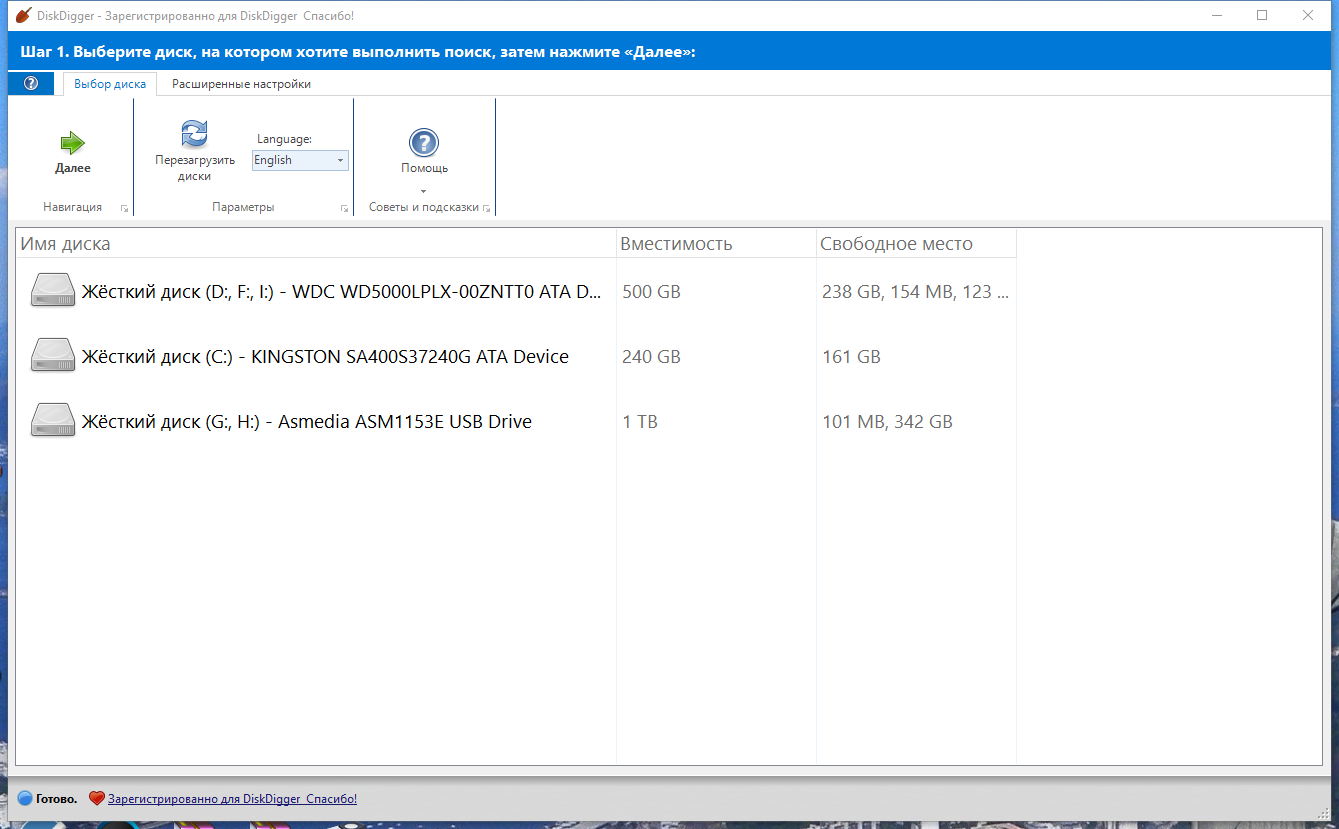Click the Параметры group corner expander
1339x829 pixels.
(344, 208)
